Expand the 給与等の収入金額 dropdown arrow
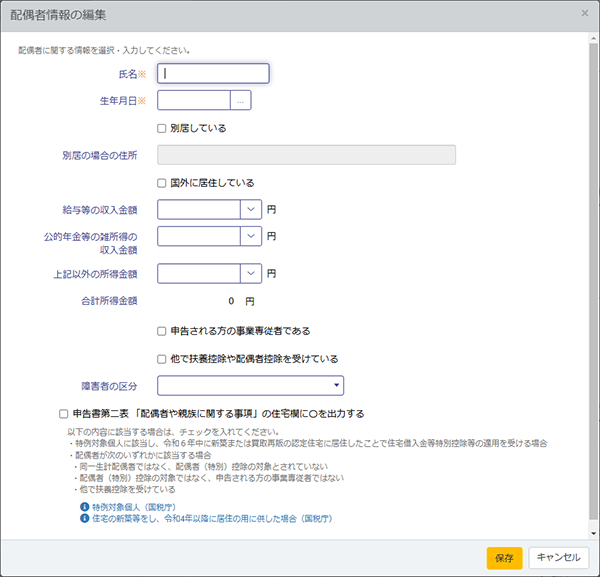 [x=250, y=210]
